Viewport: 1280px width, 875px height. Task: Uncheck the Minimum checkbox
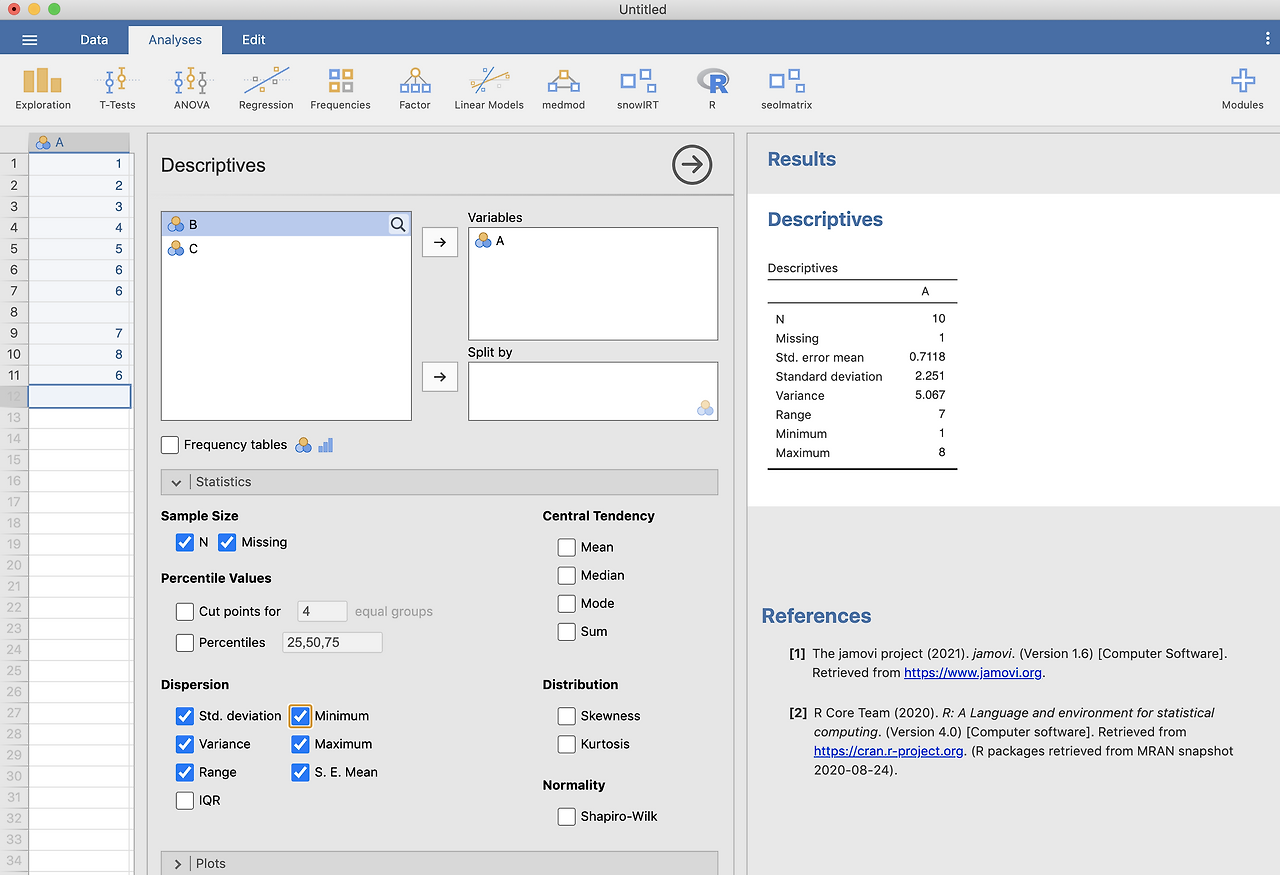pyautogui.click(x=300, y=716)
